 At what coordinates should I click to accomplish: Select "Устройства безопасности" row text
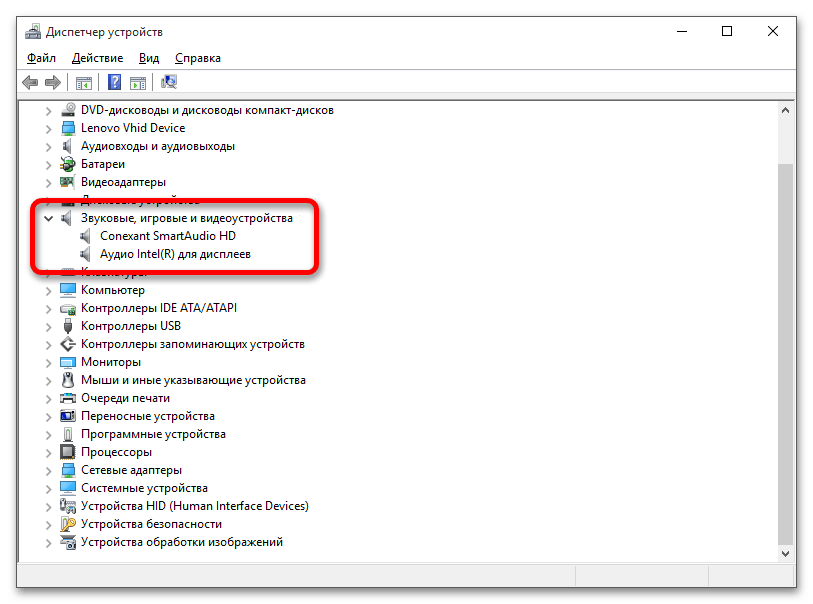pyautogui.click(x=151, y=524)
